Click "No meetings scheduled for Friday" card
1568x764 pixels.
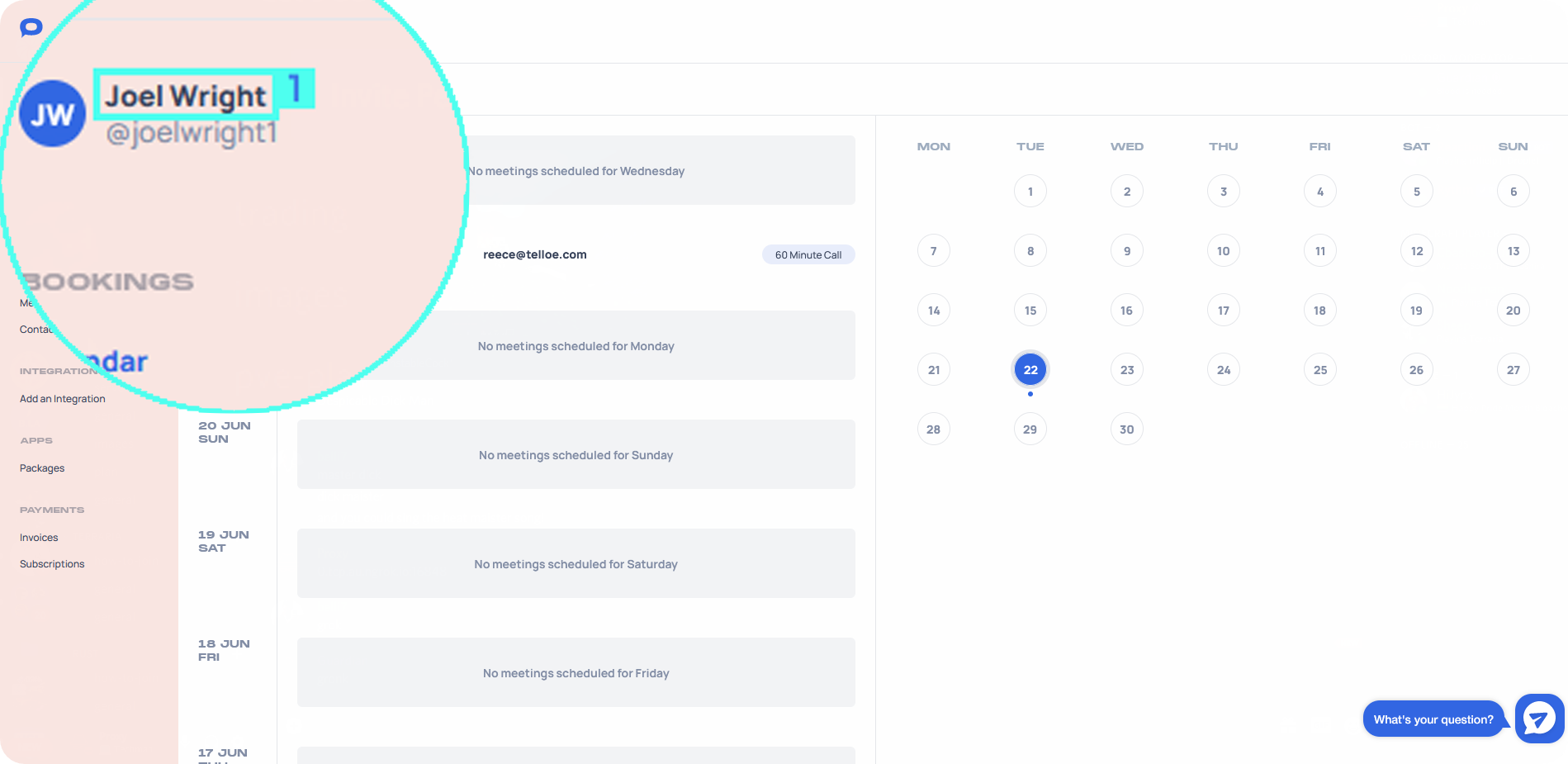point(576,672)
